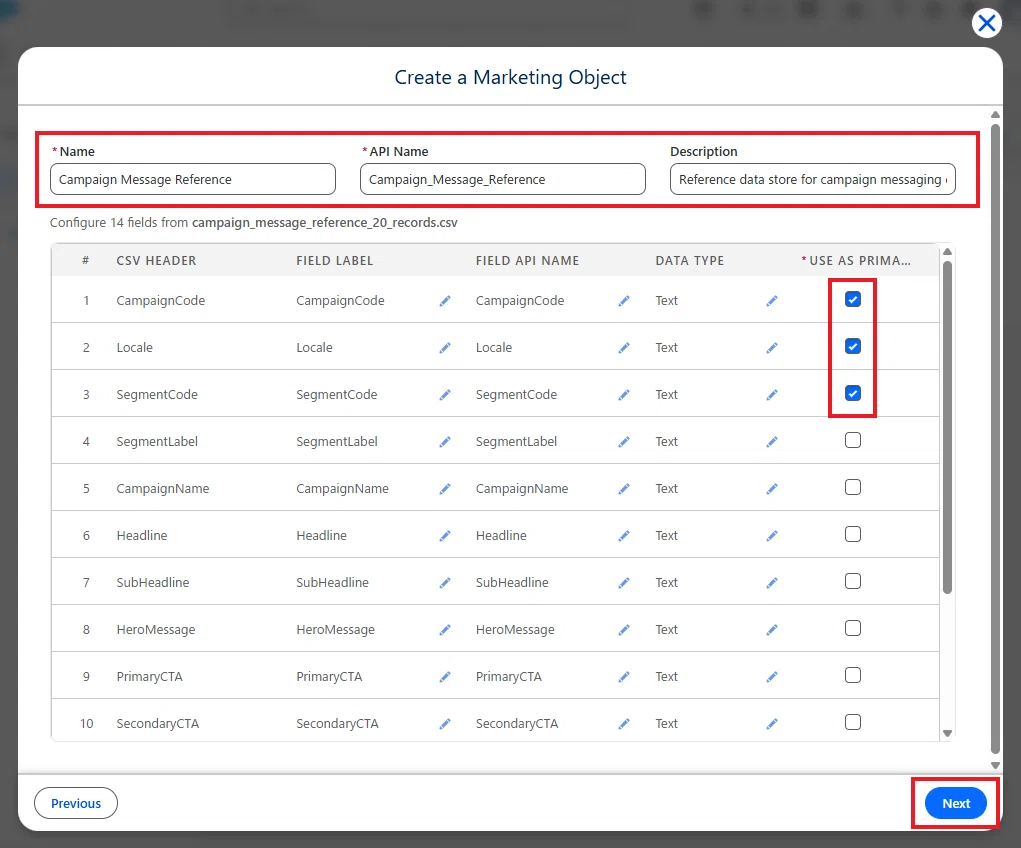Edit data type pencil for HeroMessage row
1021x848 pixels.
coord(772,630)
